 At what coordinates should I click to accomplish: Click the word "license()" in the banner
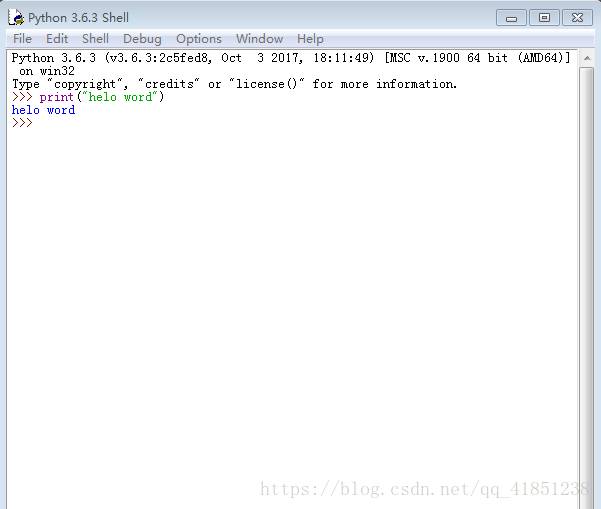pyautogui.click(x=267, y=85)
